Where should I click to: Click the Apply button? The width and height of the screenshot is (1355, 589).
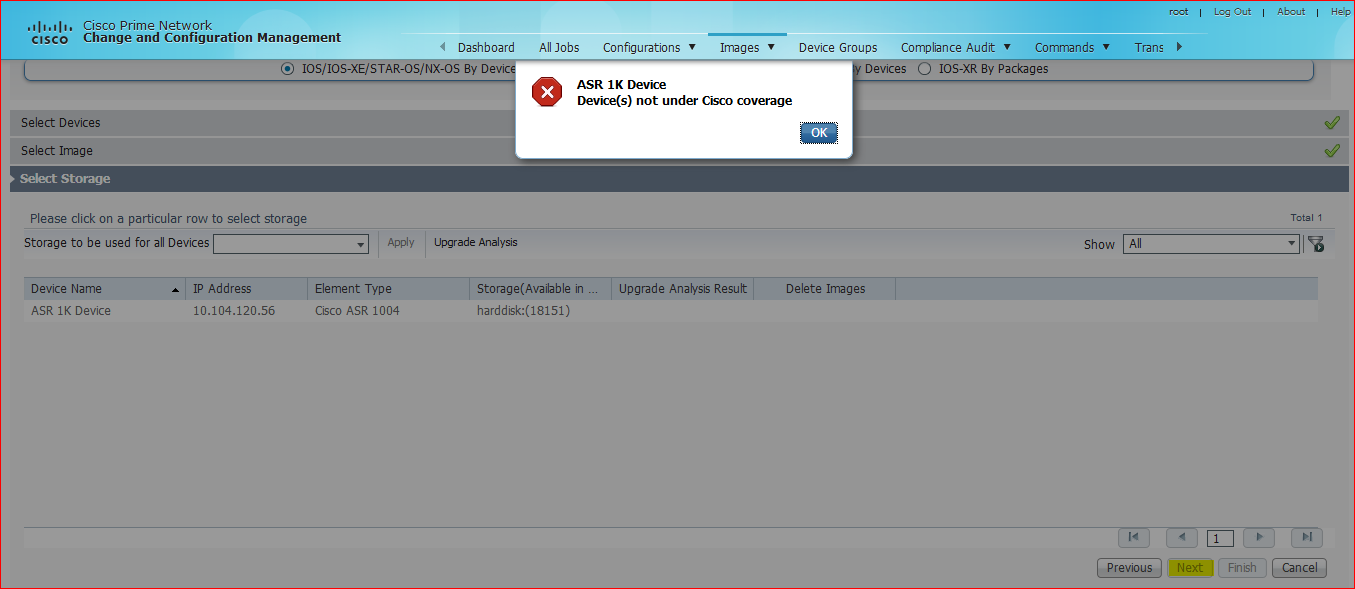coord(401,243)
